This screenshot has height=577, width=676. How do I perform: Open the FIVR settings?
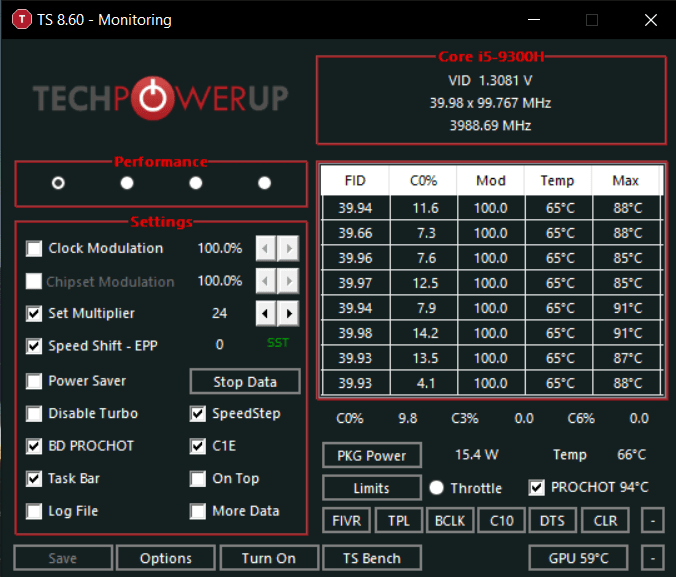347,521
